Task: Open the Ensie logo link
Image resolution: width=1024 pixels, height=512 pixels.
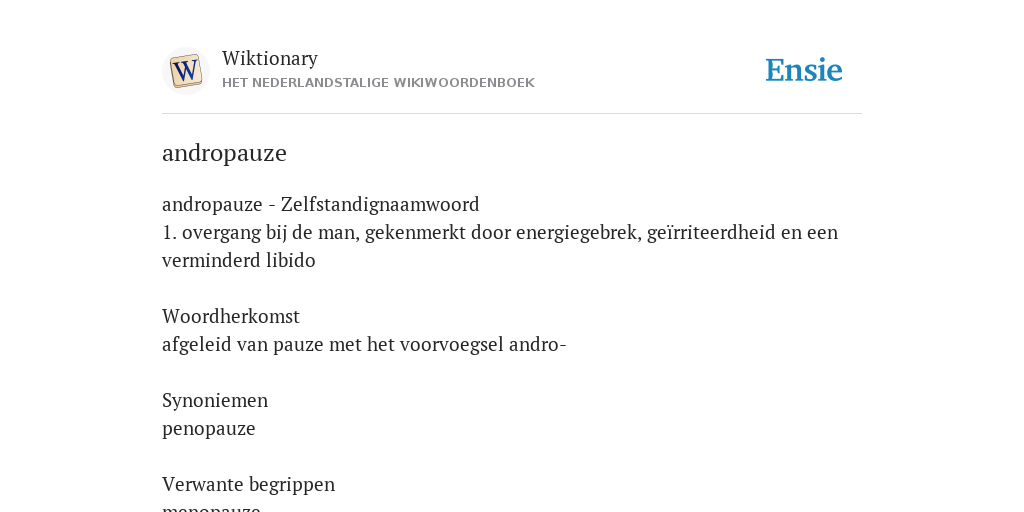Action: 804,71
